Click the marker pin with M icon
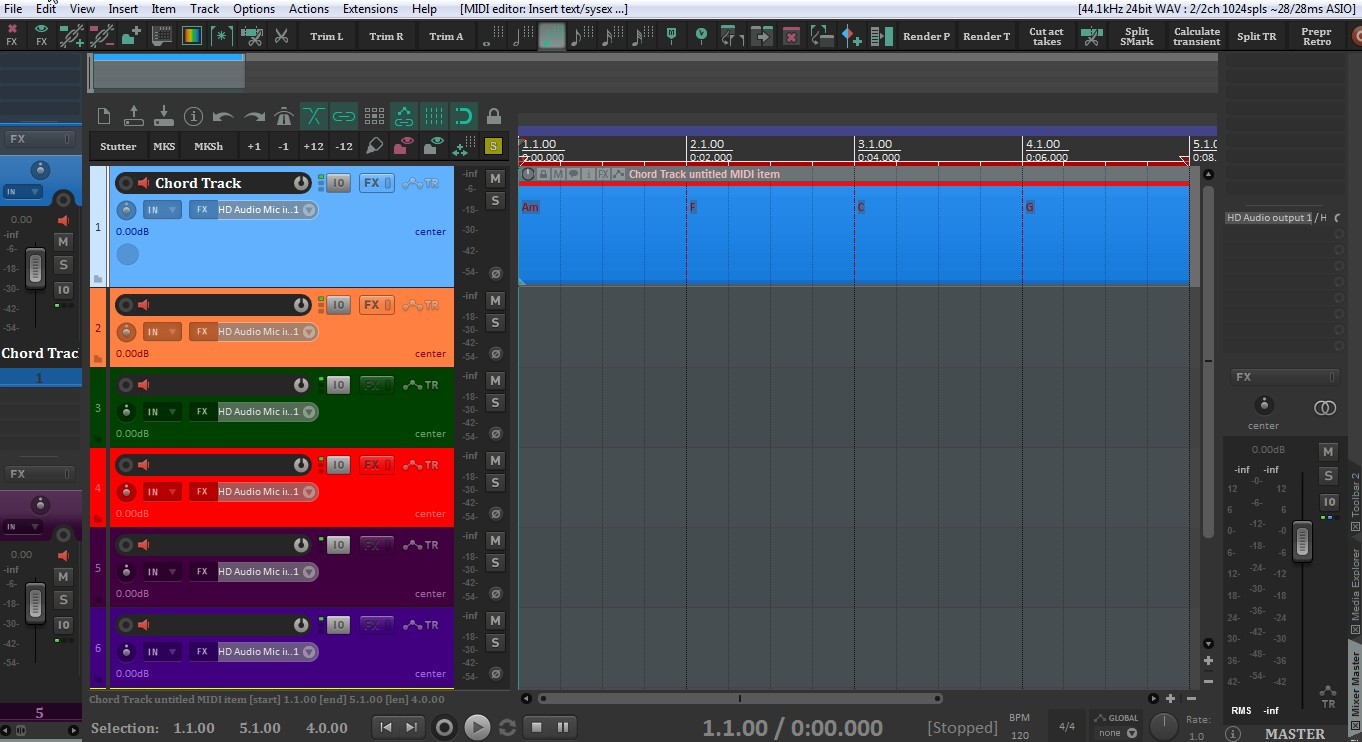This screenshot has width=1362, height=742. [x=671, y=37]
